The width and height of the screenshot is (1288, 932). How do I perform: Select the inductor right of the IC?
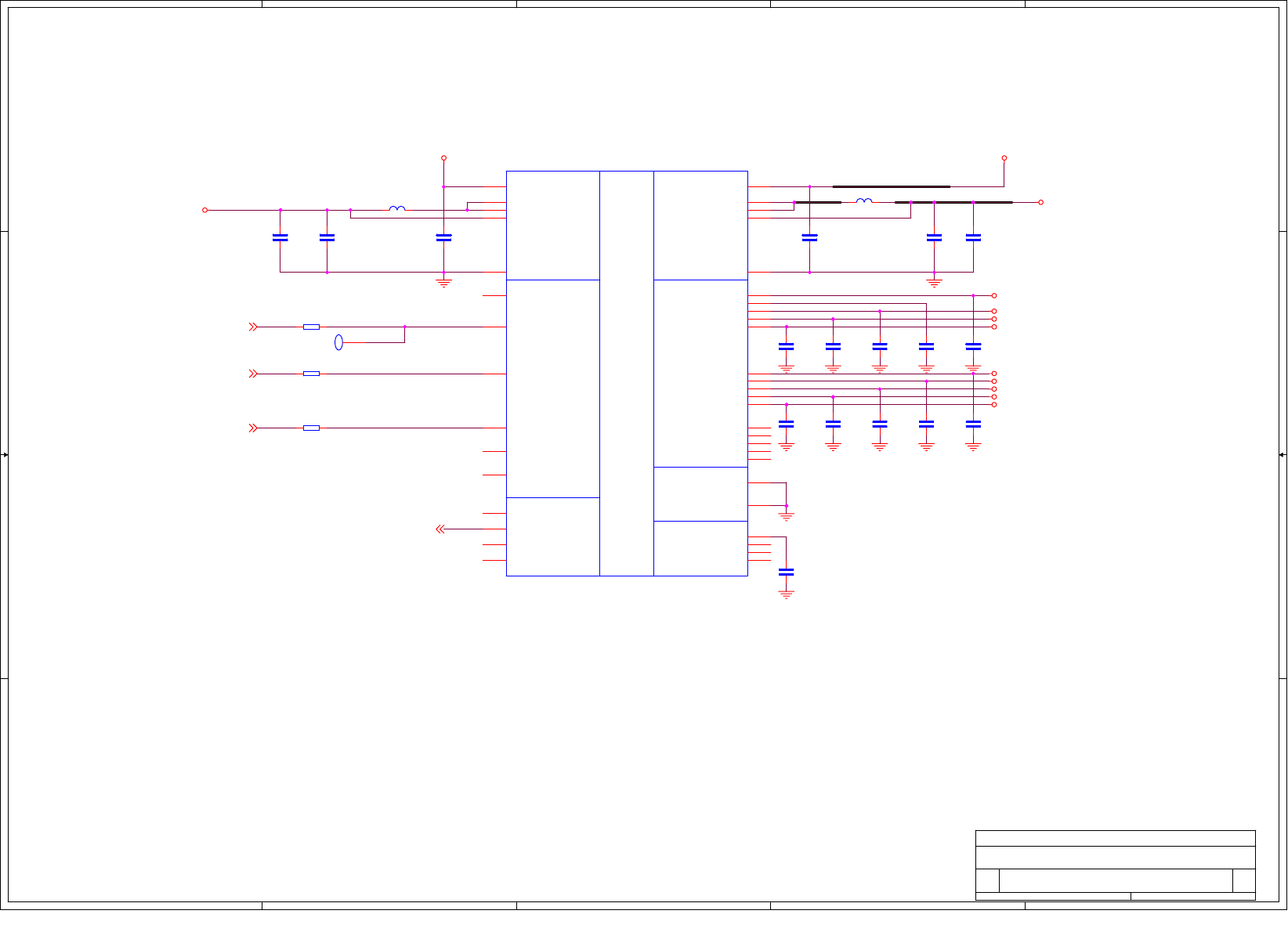864,200
